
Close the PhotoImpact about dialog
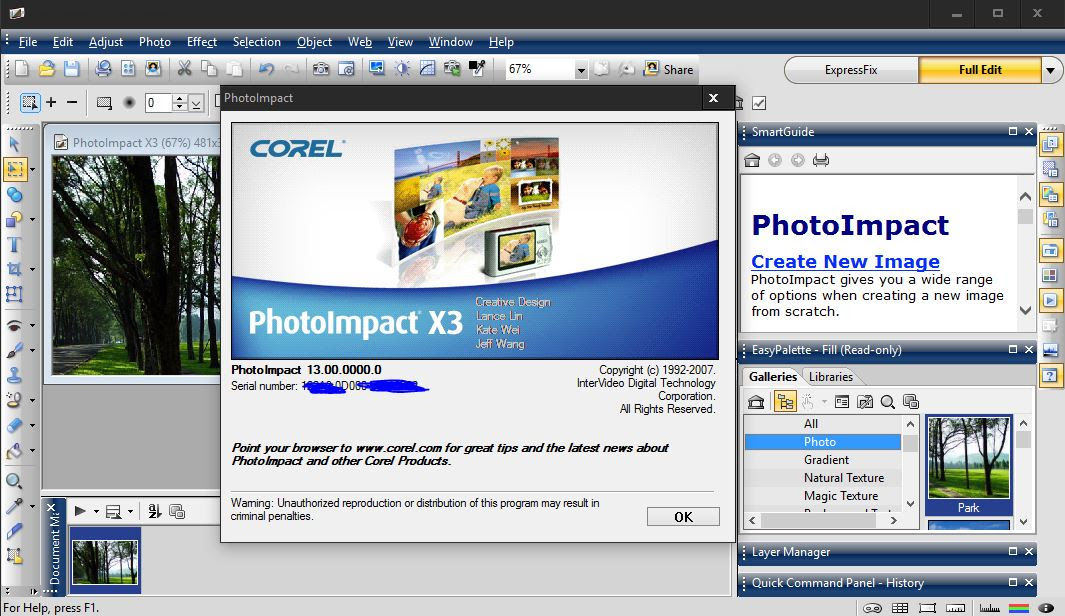(x=713, y=98)
